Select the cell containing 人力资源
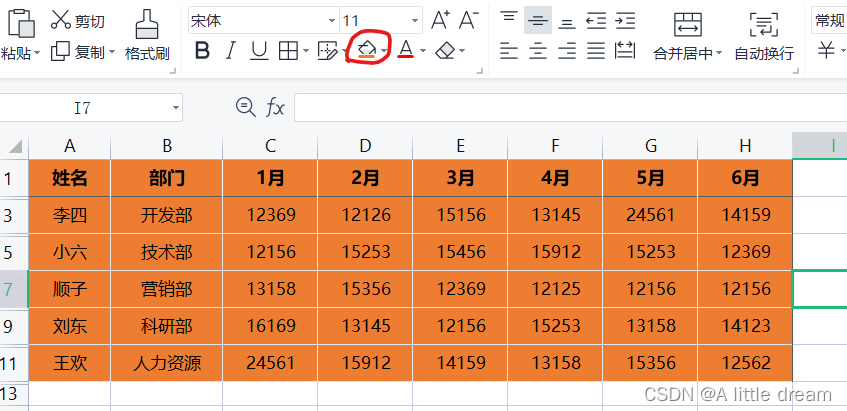The height and width of the screenshot is (411, 847). coord(166,363)
